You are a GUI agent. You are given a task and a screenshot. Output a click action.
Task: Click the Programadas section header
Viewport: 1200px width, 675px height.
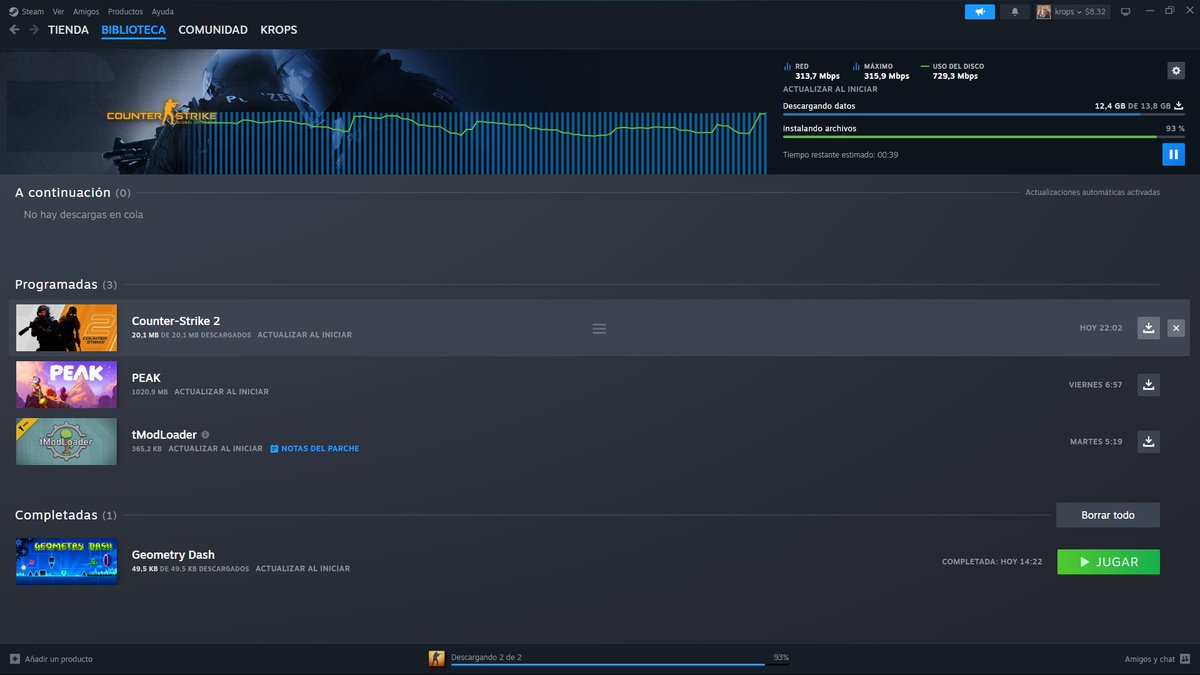tap(66, 285)
